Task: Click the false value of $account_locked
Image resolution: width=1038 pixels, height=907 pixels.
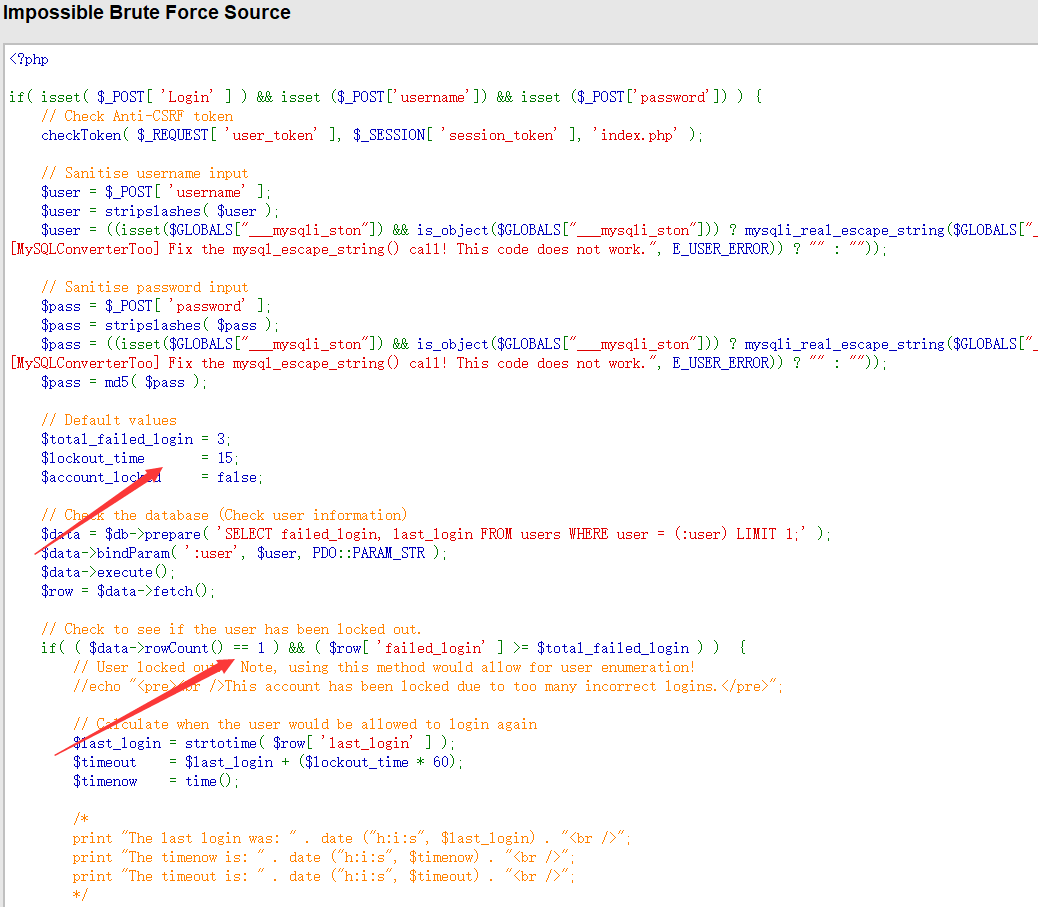Action: 237,477
